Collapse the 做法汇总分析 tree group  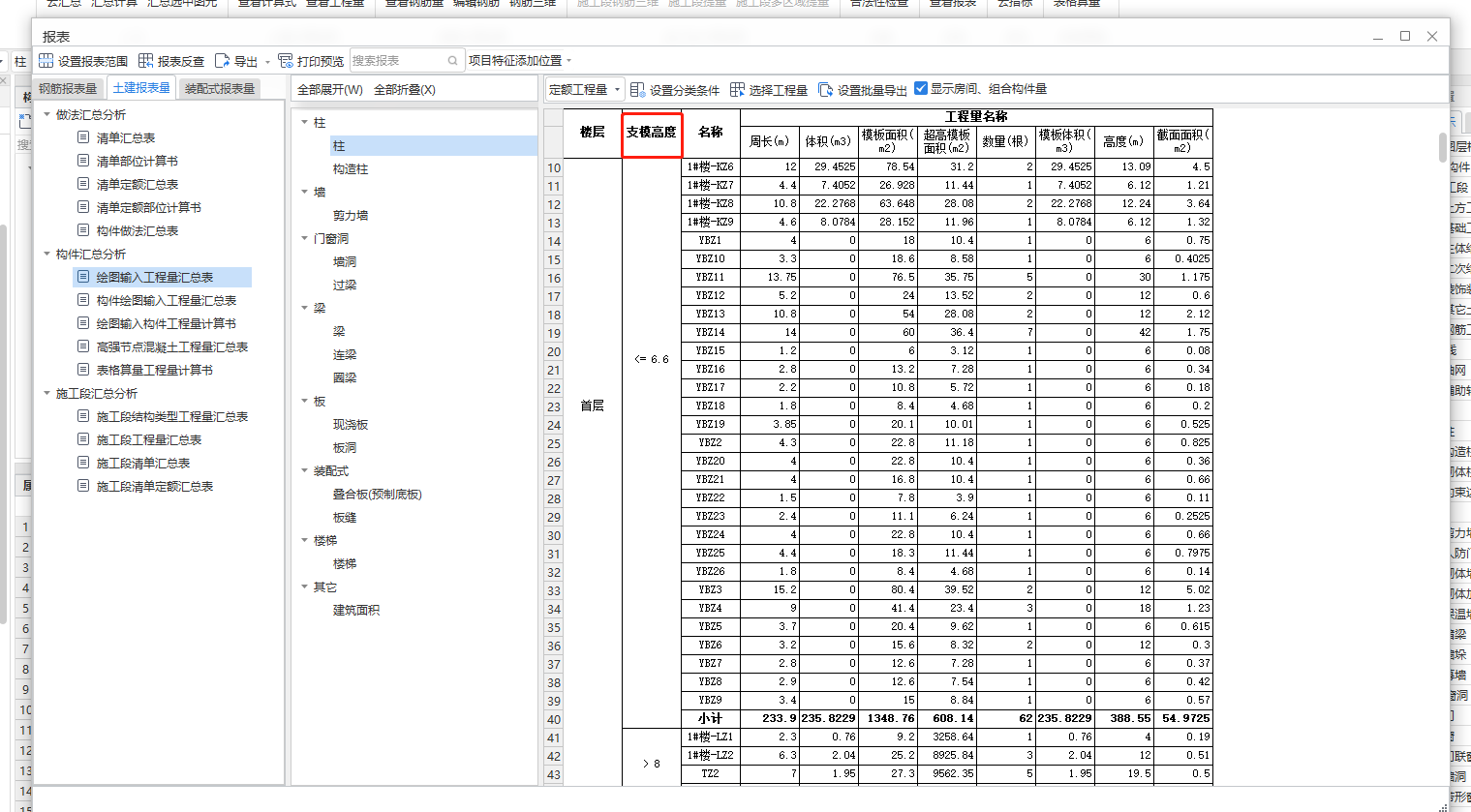pos(46,114)
